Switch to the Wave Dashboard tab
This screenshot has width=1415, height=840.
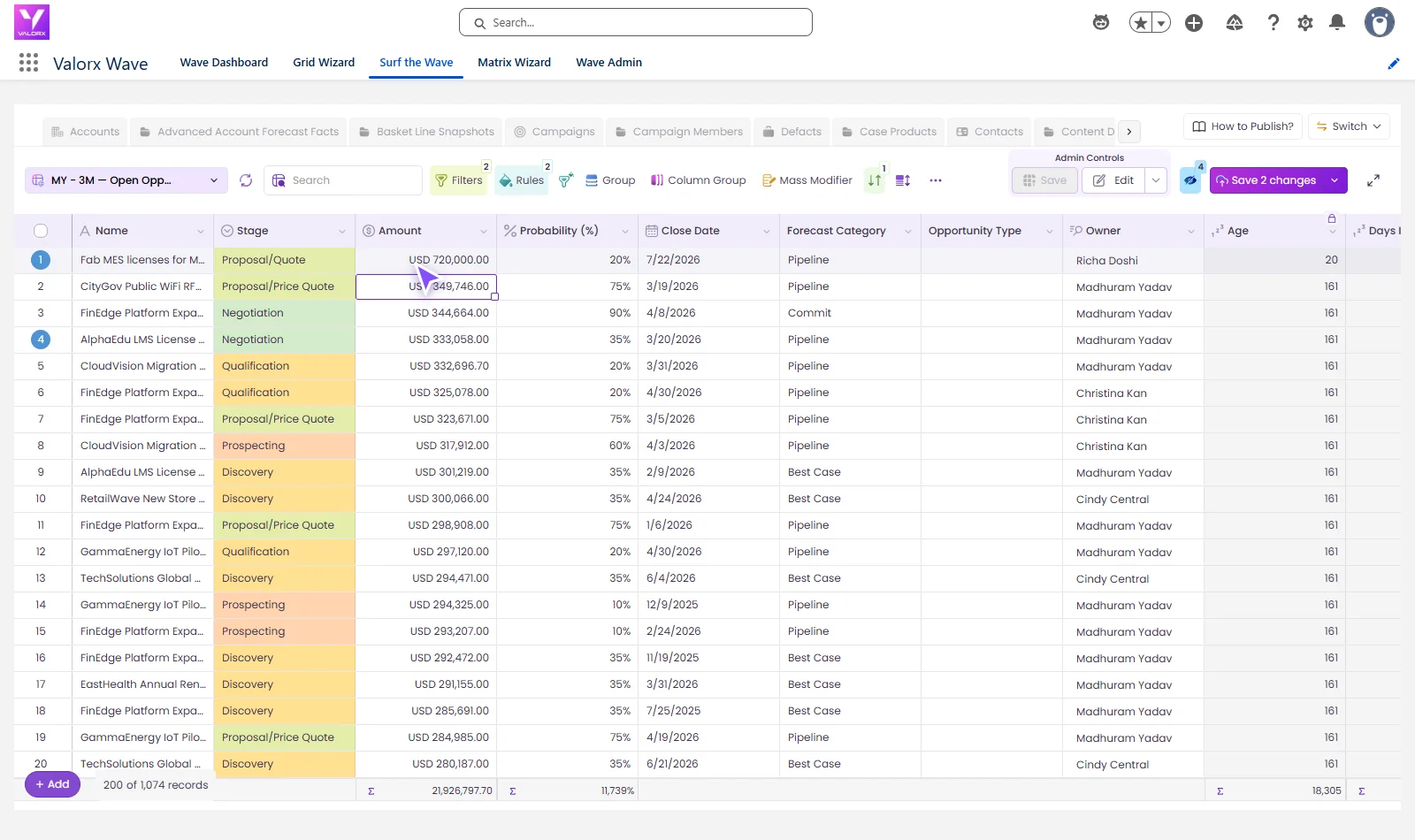click(224, 63)
